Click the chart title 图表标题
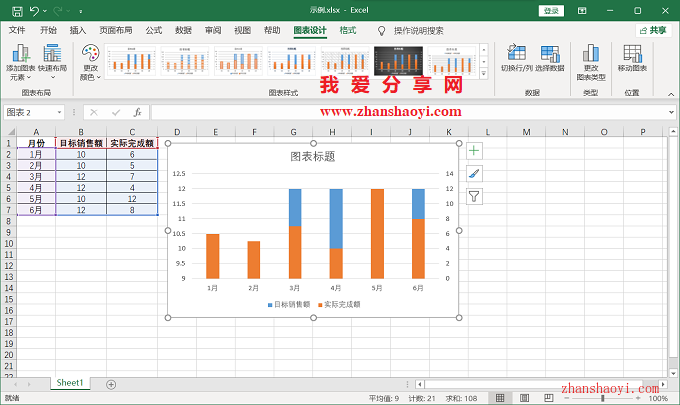The height and width of the screenshot is (405, 680). [313, 157]
